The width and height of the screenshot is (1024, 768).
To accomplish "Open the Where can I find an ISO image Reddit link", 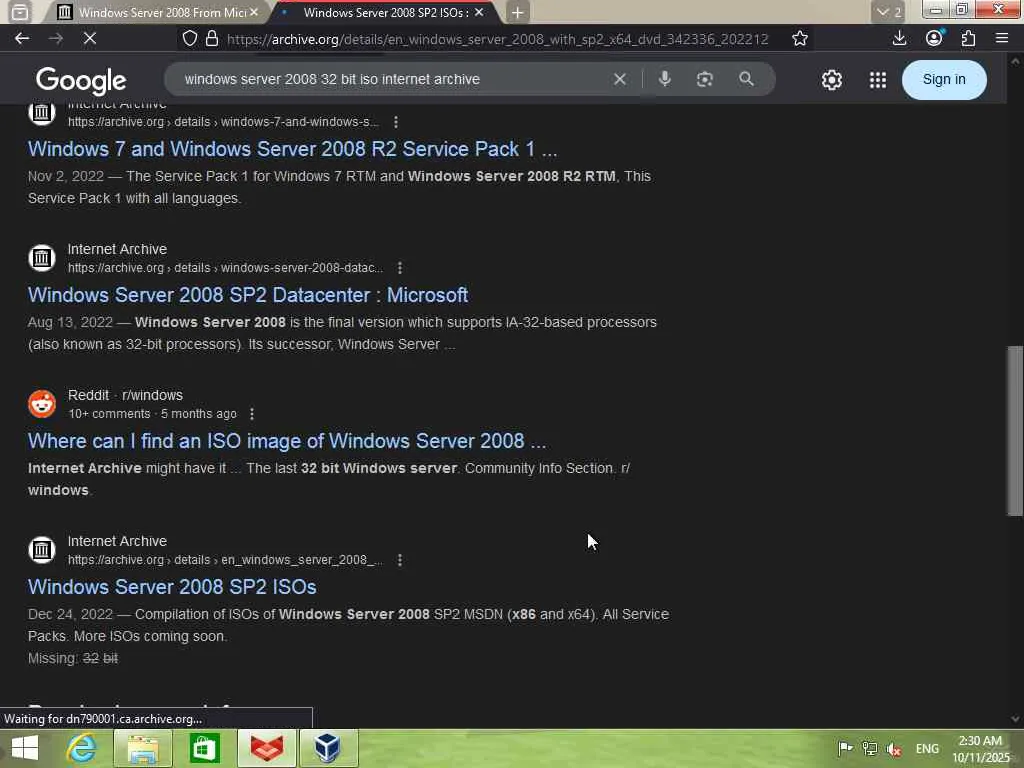I will [287, 441].
